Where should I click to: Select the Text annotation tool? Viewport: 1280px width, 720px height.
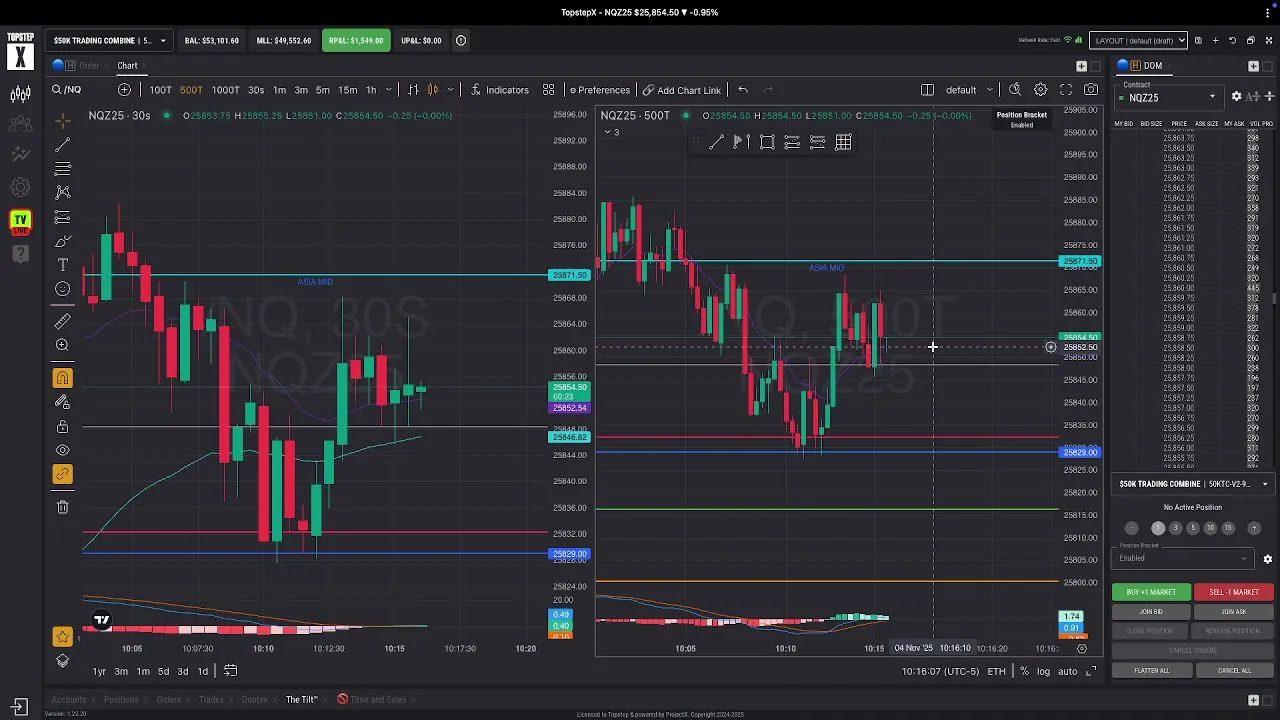(62, 265)
